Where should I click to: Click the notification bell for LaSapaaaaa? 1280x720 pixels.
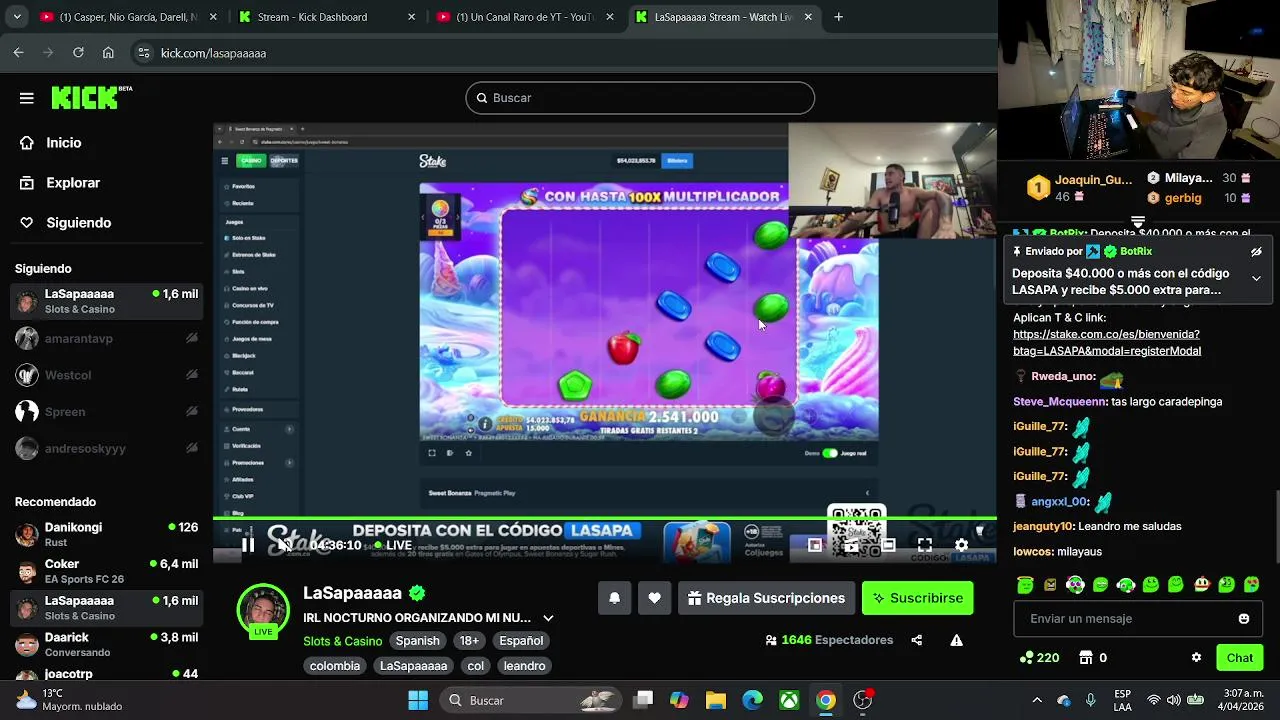tap(615, 598)
